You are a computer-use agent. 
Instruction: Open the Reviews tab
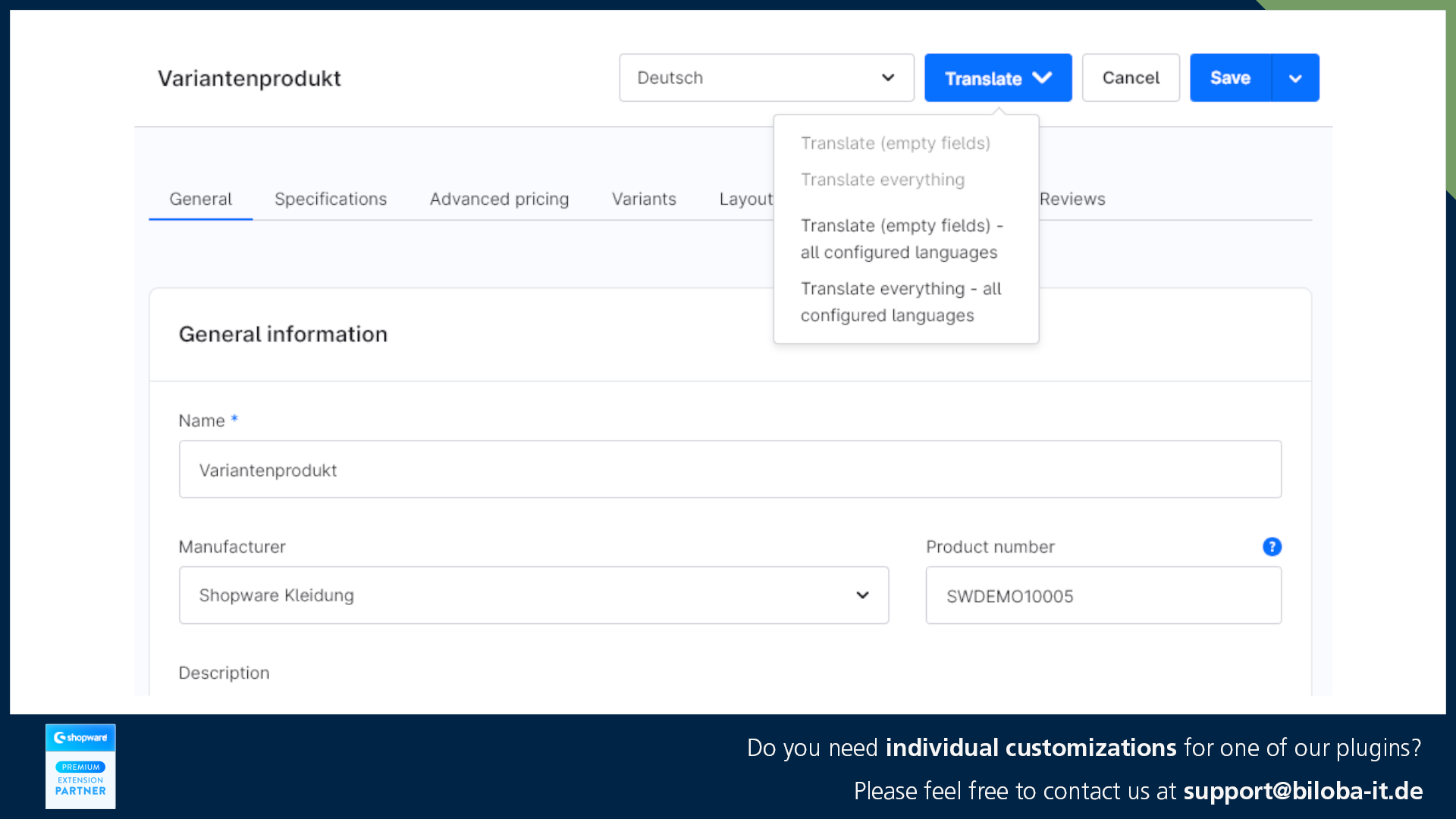click(x=1072, y=199)
